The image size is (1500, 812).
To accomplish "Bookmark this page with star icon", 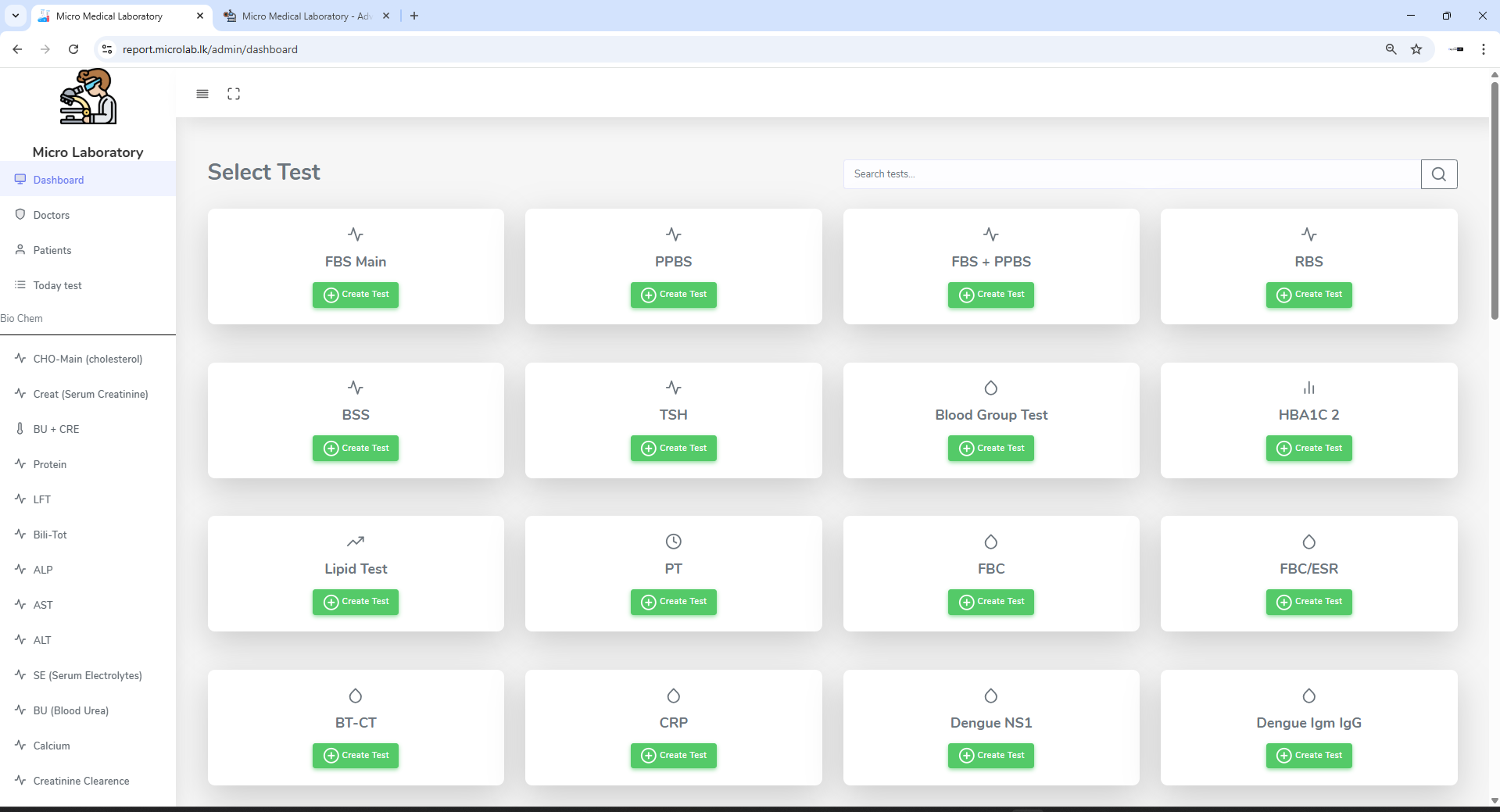I will coord(1416,49).
